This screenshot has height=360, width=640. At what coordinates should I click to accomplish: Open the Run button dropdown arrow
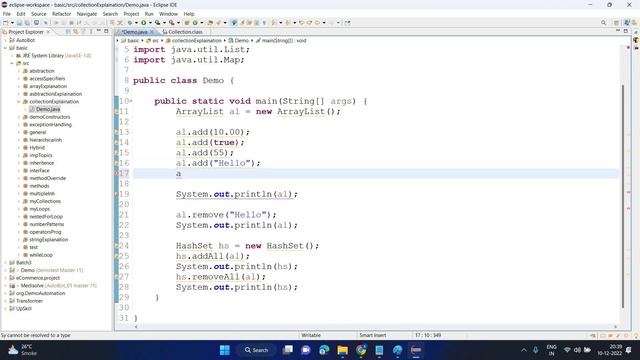[x=150, y=23]
